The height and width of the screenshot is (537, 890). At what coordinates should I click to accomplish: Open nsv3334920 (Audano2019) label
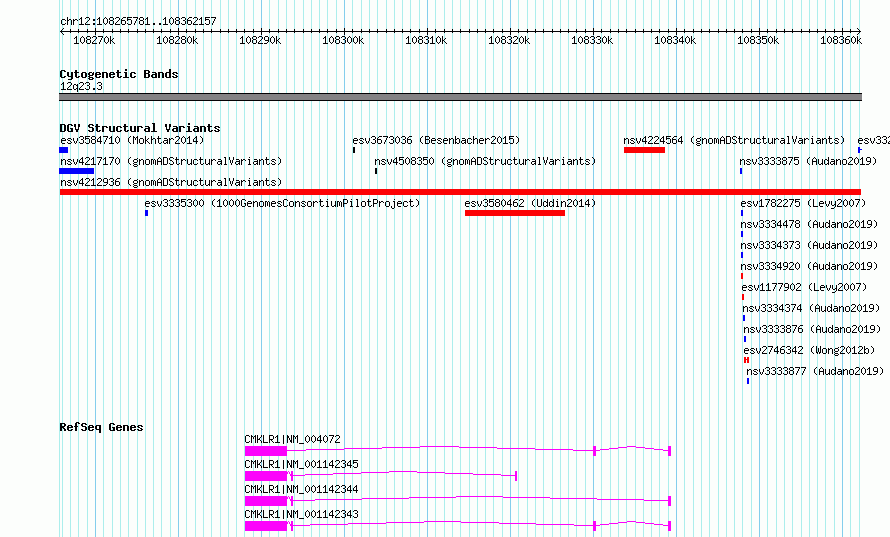pos(809,266)
